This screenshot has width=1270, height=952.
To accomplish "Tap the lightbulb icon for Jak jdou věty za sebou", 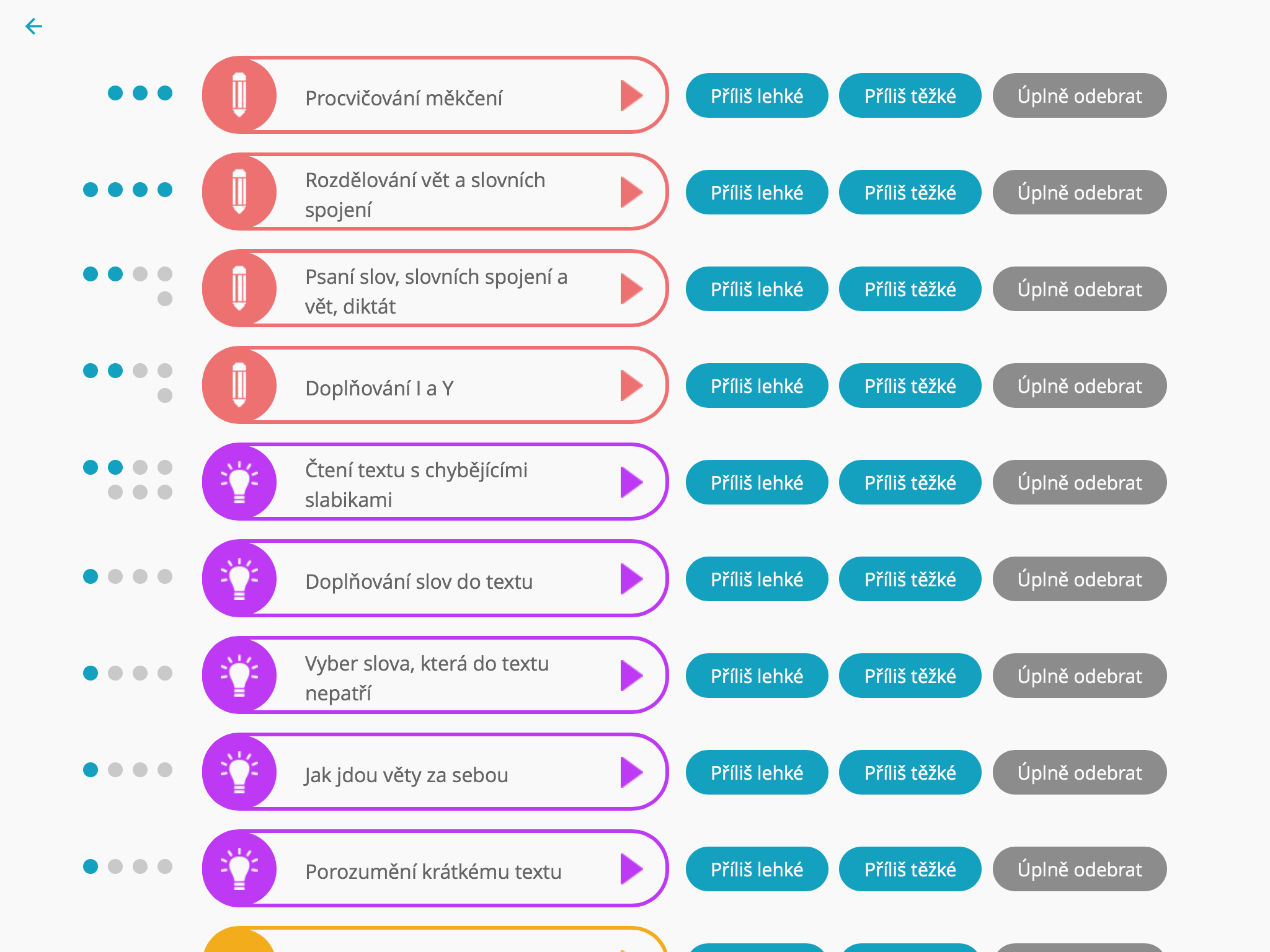I will tap(239, 772).
